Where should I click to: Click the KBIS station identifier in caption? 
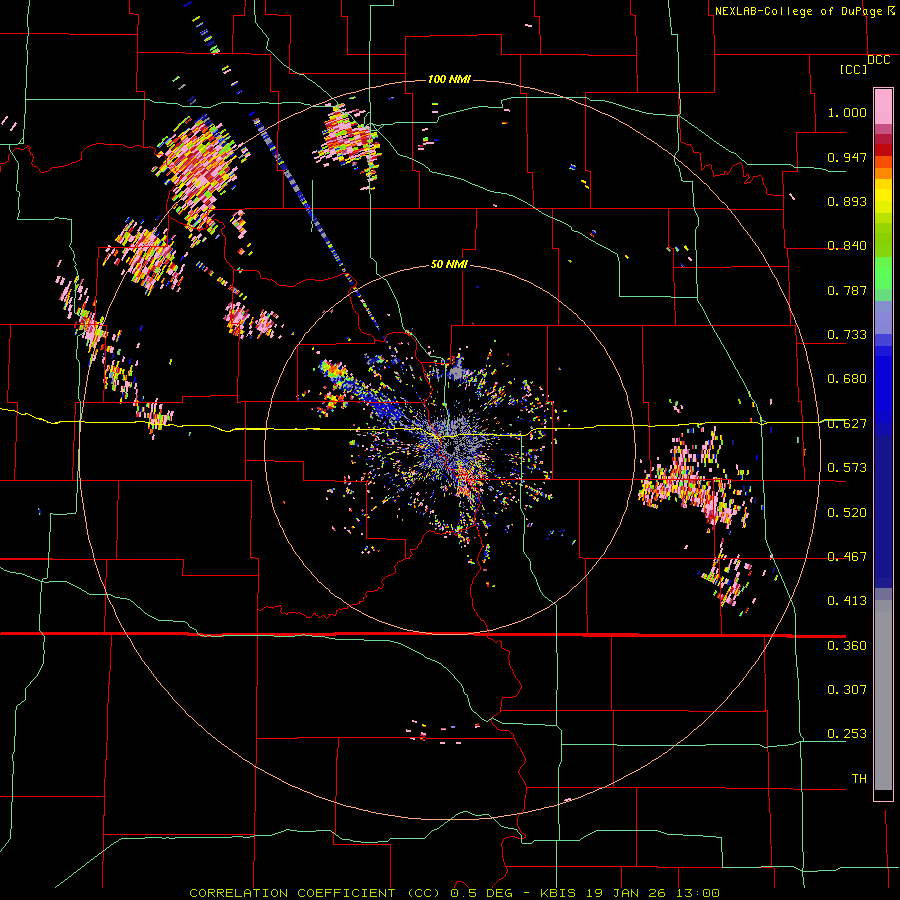click(560, 893)
